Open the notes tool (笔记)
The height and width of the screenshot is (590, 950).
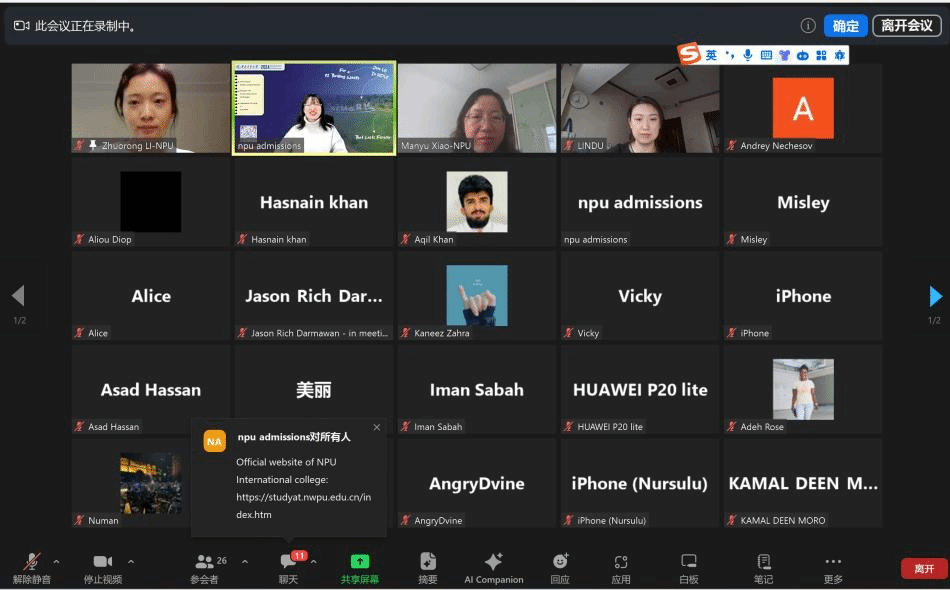pyautogui.click(x=763, y=565)
